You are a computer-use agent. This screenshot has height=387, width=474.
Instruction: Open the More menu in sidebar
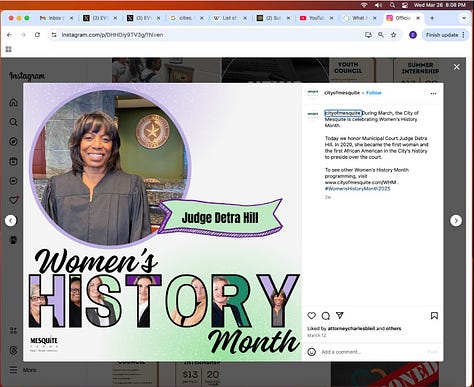click(x=23, y=370)
